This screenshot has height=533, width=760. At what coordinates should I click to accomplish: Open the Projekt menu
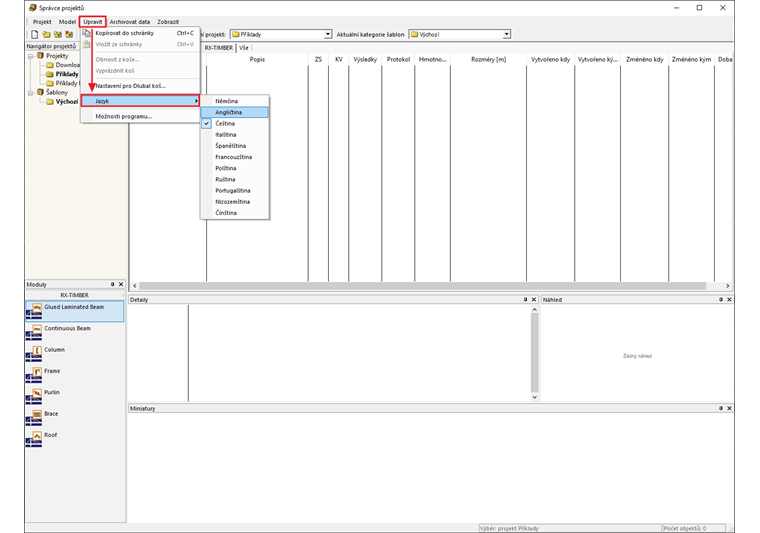tap(42, 22)
